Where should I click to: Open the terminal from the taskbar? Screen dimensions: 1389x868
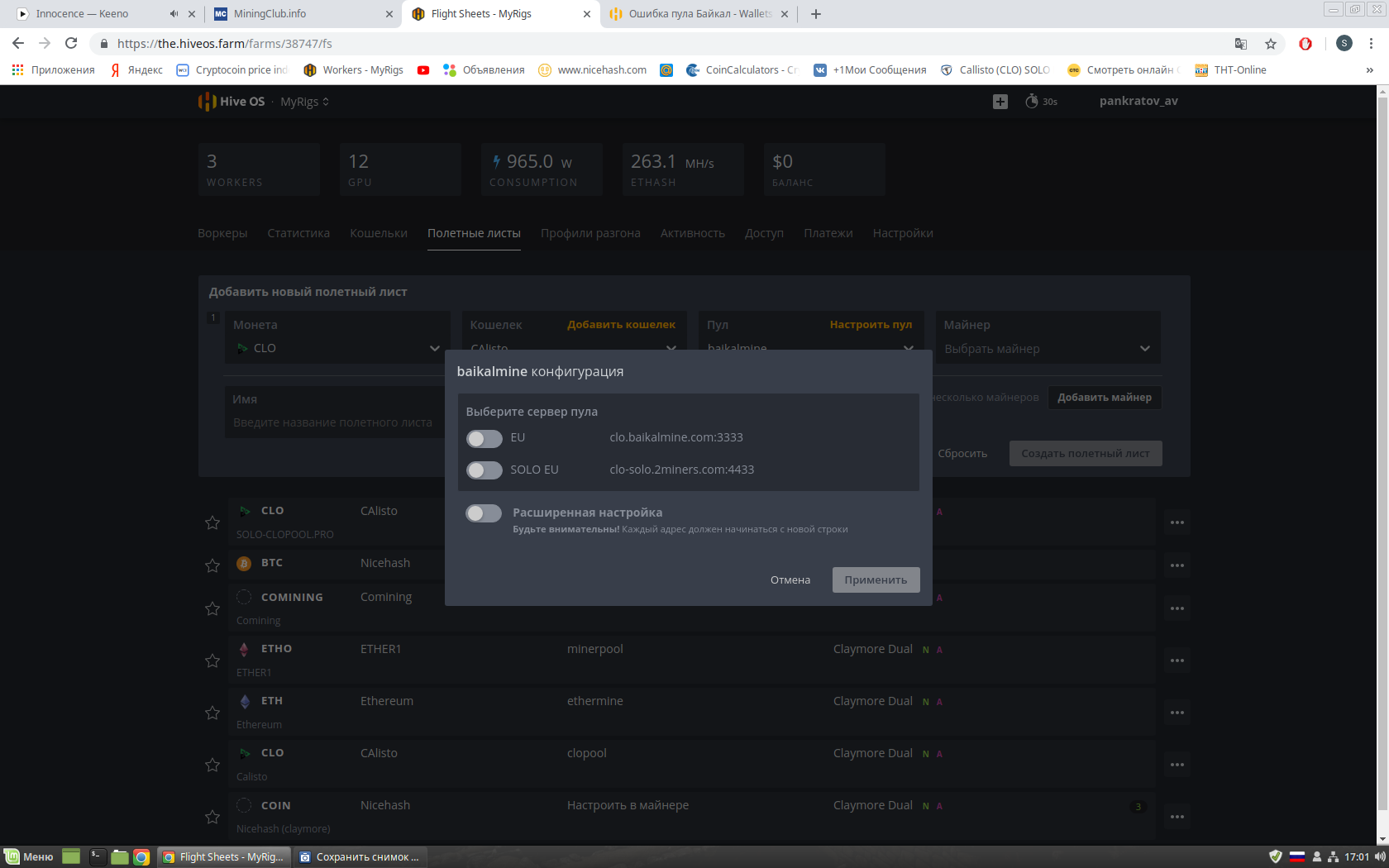coord(98,856)
